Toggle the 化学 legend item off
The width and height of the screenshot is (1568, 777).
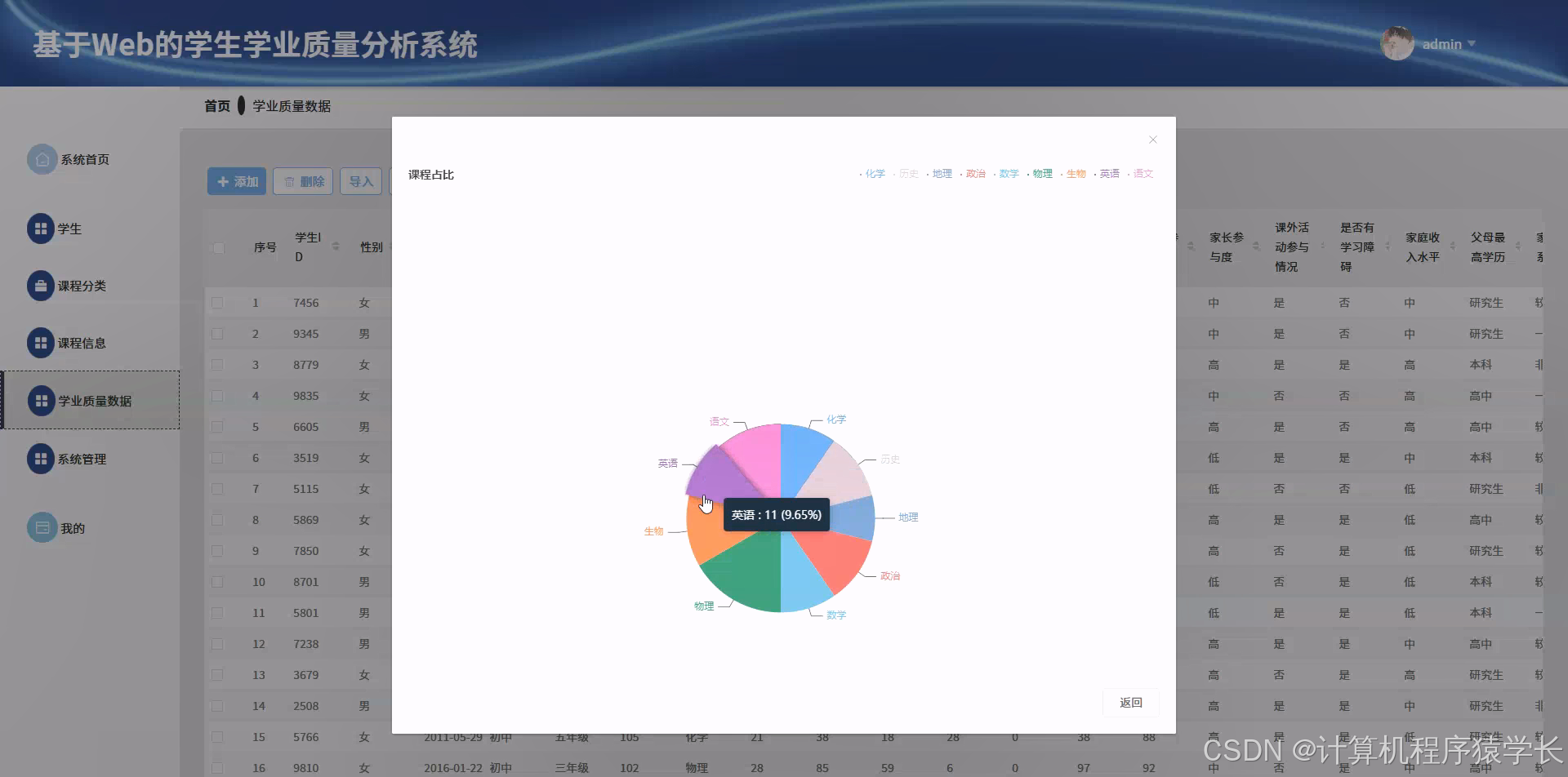pos(874,173)
